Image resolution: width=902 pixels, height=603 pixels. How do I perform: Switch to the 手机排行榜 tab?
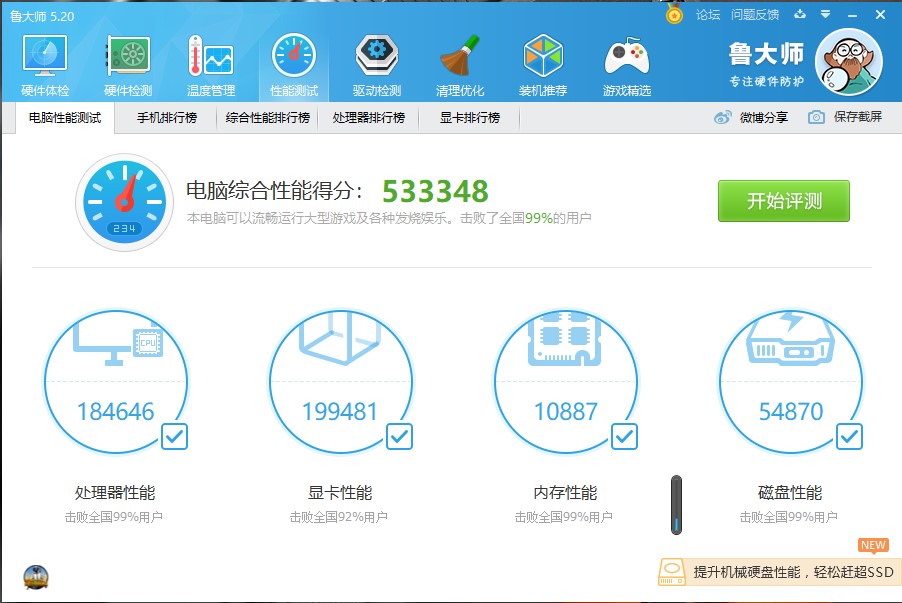coord(167,118)
